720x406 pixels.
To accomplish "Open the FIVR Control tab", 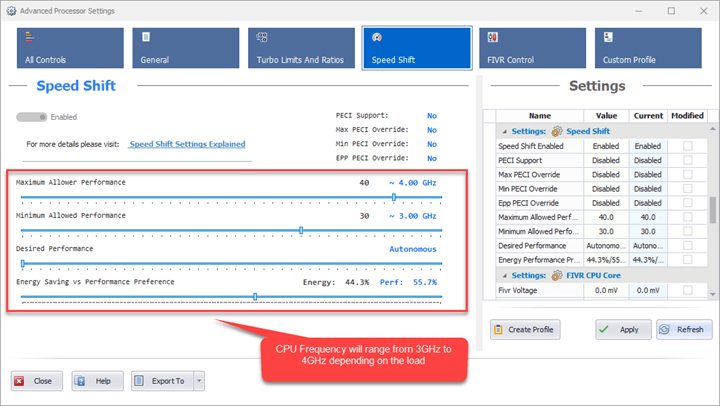I will (533, 48).
